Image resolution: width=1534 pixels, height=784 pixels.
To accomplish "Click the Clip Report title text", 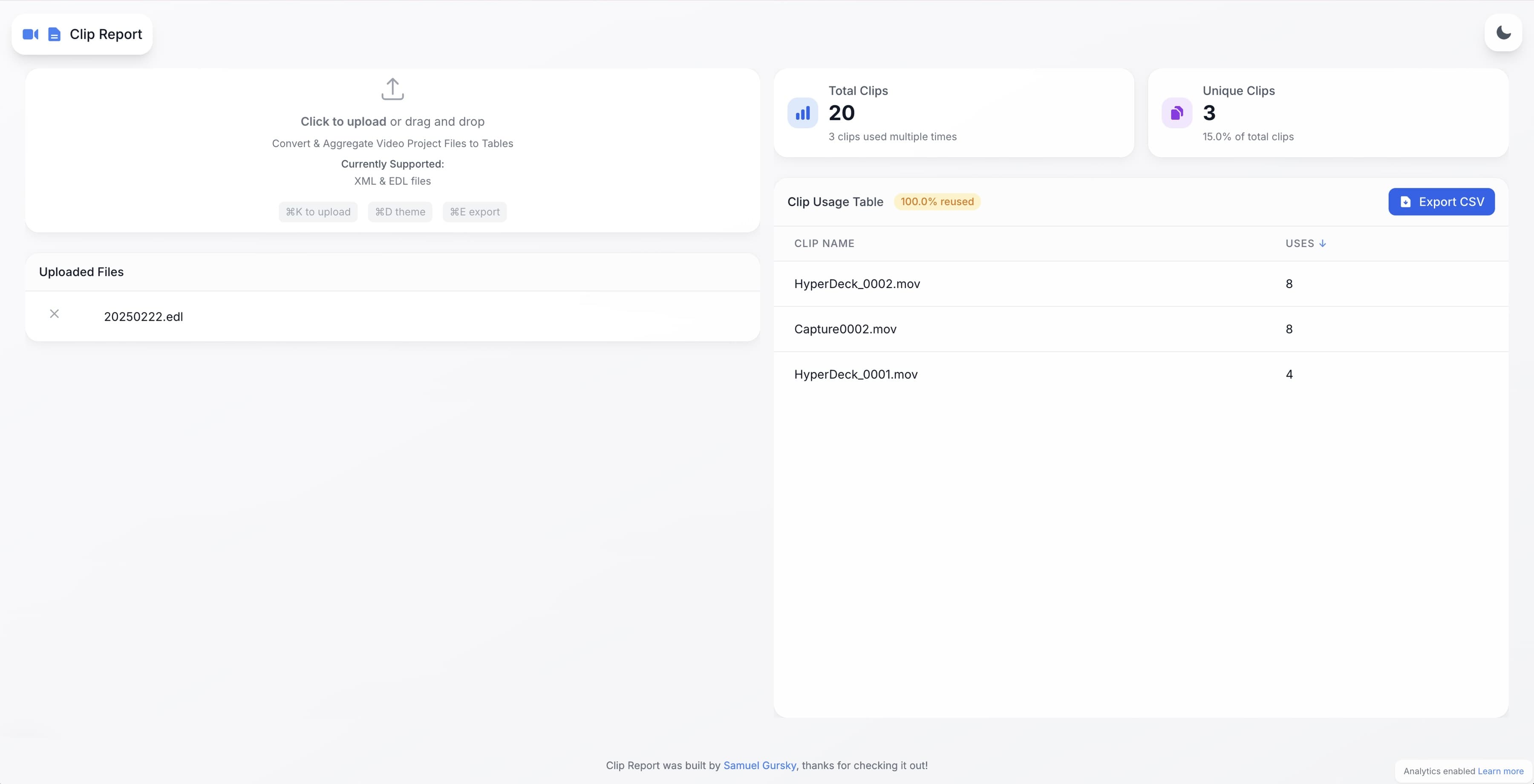I will (106, 35).
